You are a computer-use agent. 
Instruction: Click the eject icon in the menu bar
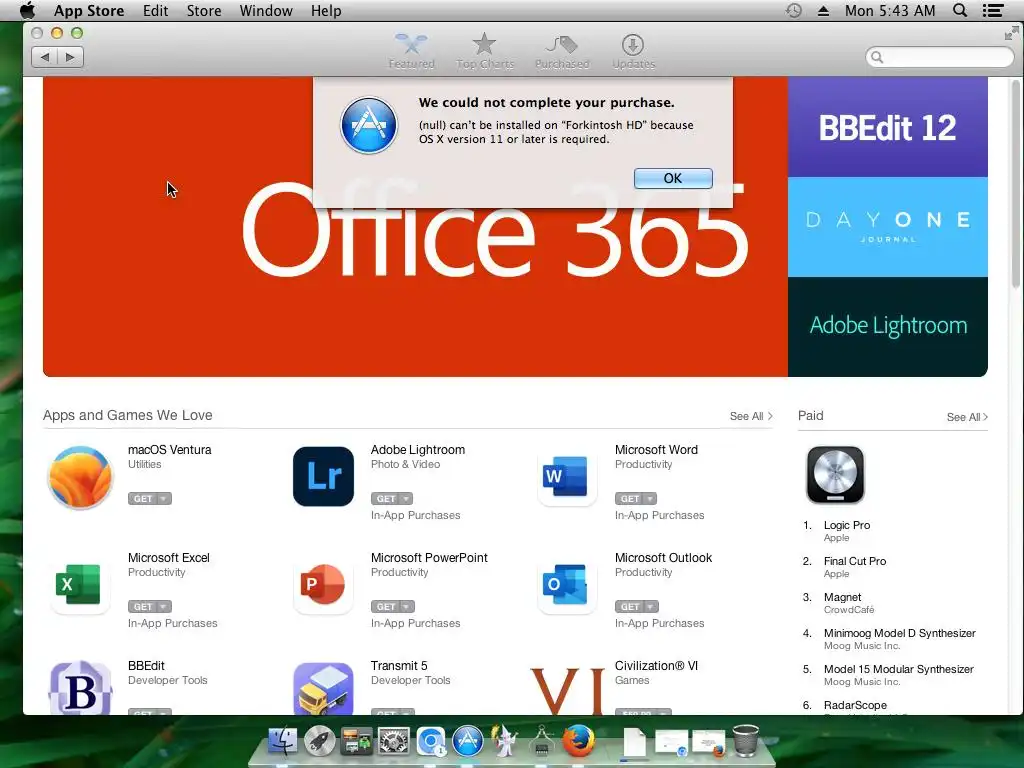point(824,11)
